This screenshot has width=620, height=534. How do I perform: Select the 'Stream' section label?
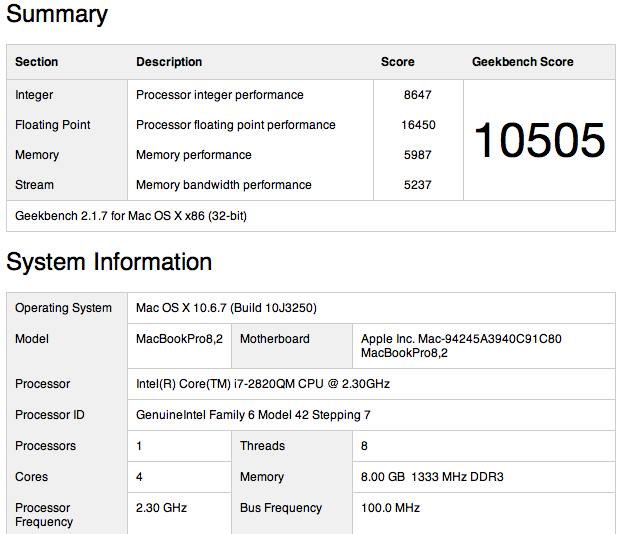(x=34, y=185)
